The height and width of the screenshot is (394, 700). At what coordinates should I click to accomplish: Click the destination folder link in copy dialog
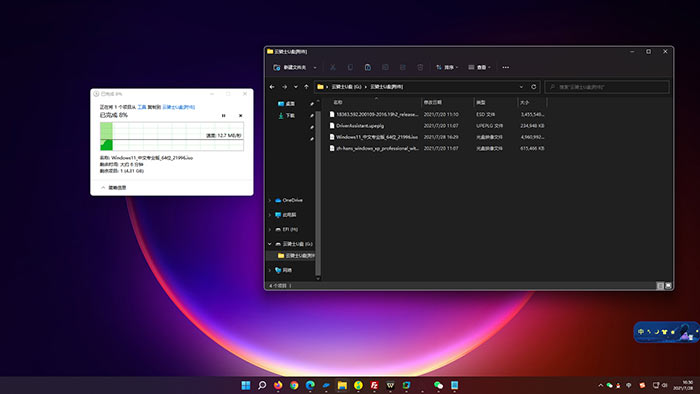click(179, 107)
